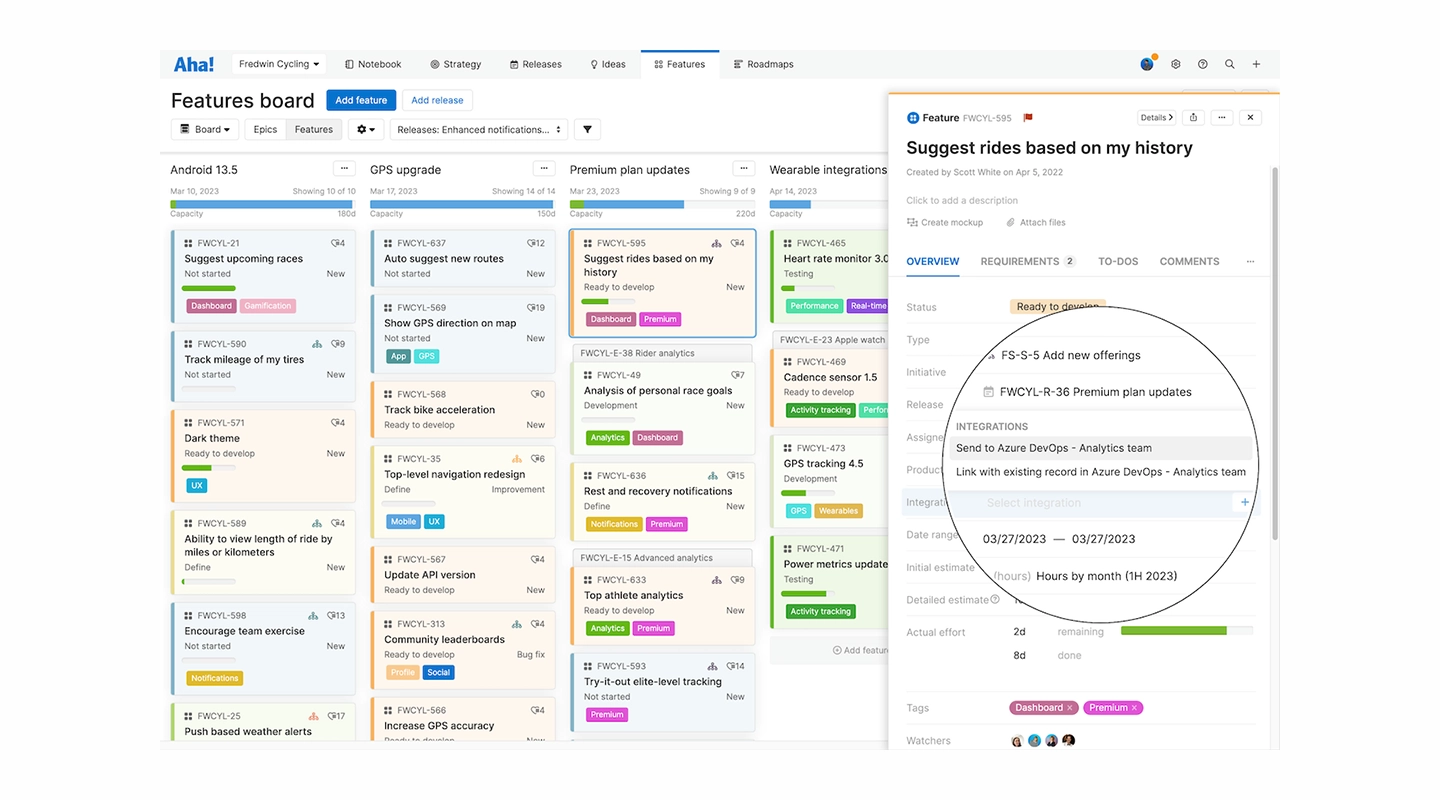
Task: Open GPS upgrade column more options
Action: [x=543, y=169]
